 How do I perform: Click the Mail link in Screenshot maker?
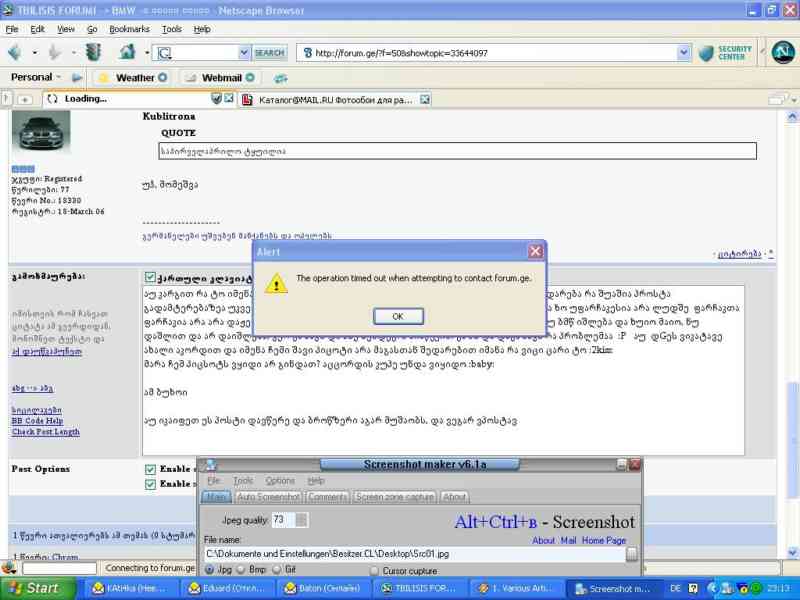[x=568, y=540]
